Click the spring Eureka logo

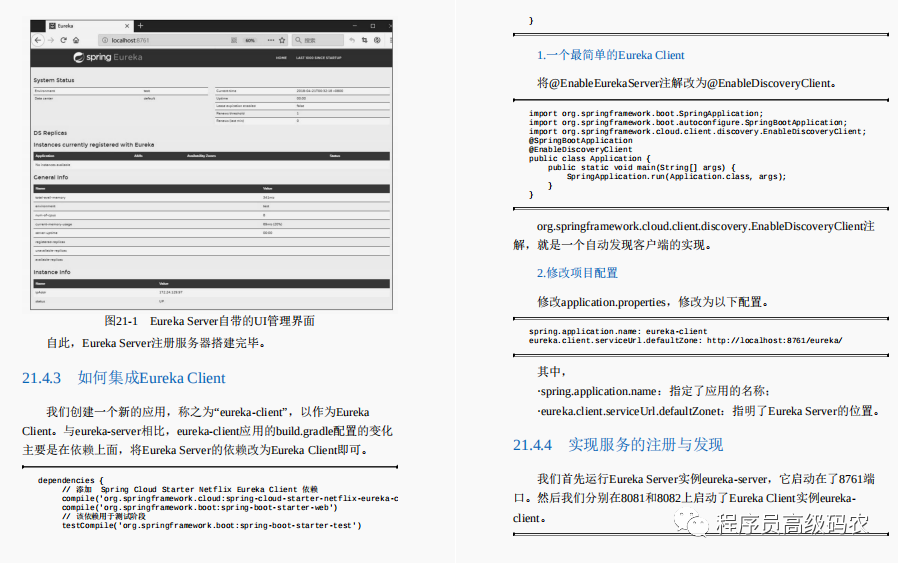point(108,57)
